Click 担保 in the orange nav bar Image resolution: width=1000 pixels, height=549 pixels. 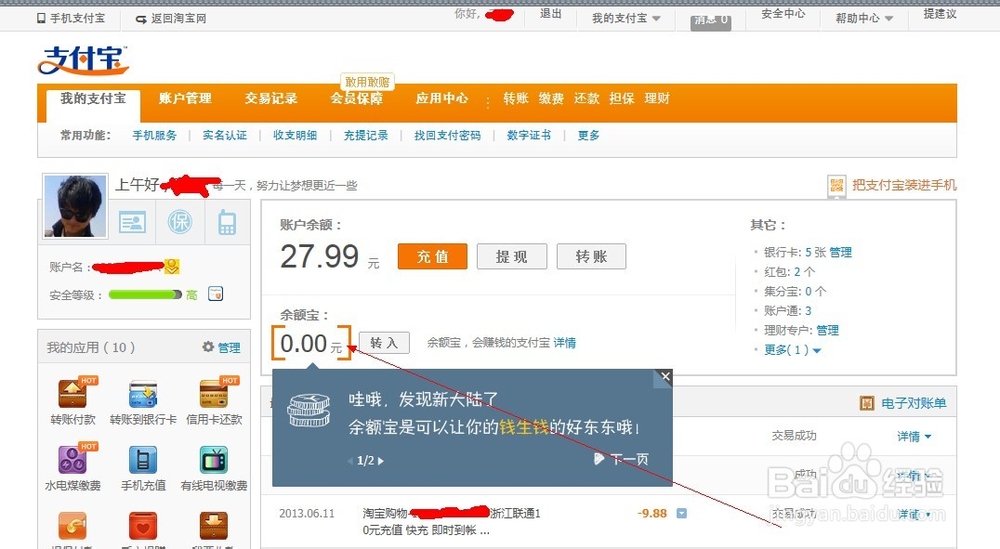pos(622,98)
